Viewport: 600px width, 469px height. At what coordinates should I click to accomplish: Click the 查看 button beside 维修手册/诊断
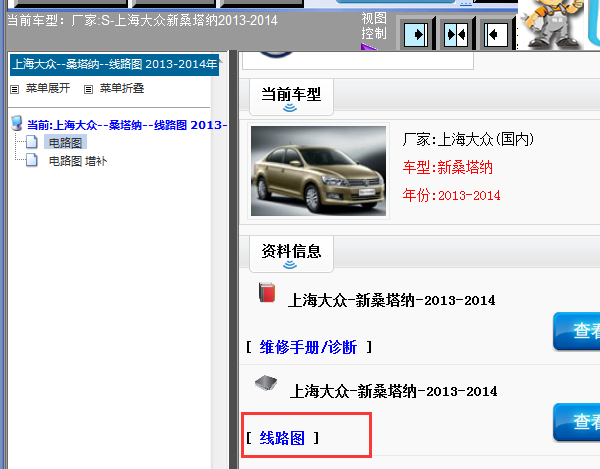tap(577, 331)
